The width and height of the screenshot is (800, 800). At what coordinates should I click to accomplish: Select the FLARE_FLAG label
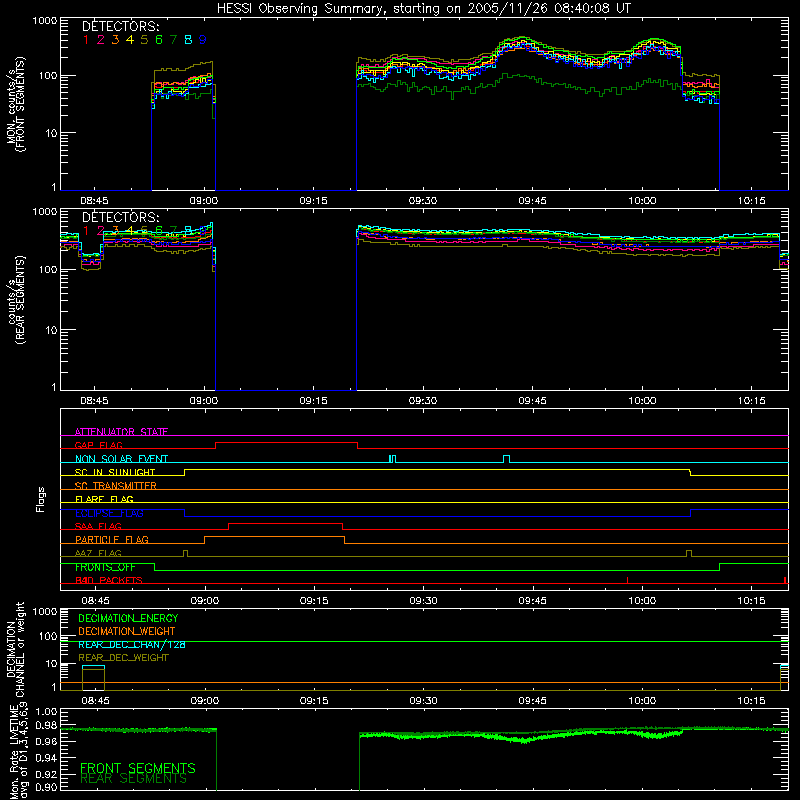click(104, 499)
